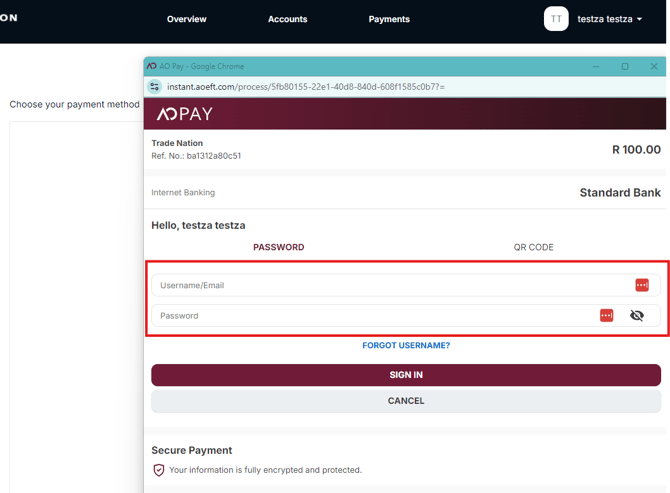This screenshot has height=493, width=670.
Task: Click the secure payment shield icon
Action: [159, 470]
